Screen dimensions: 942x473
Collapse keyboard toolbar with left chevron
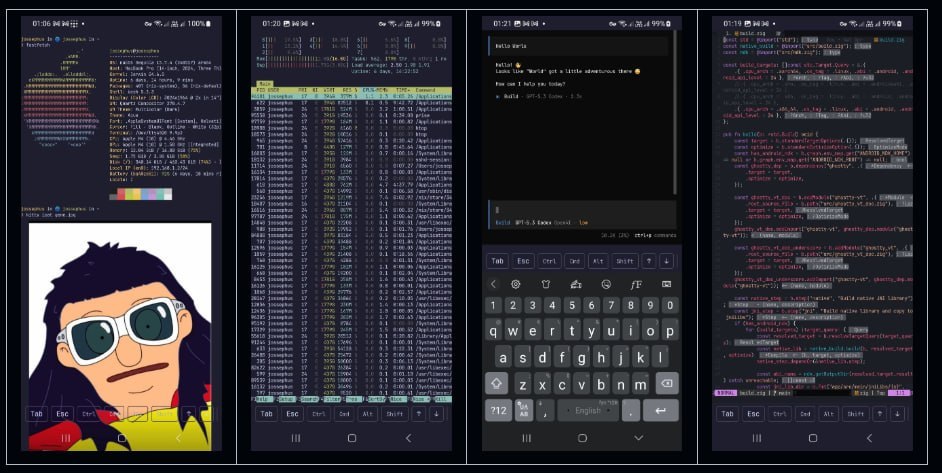point(493,284)
